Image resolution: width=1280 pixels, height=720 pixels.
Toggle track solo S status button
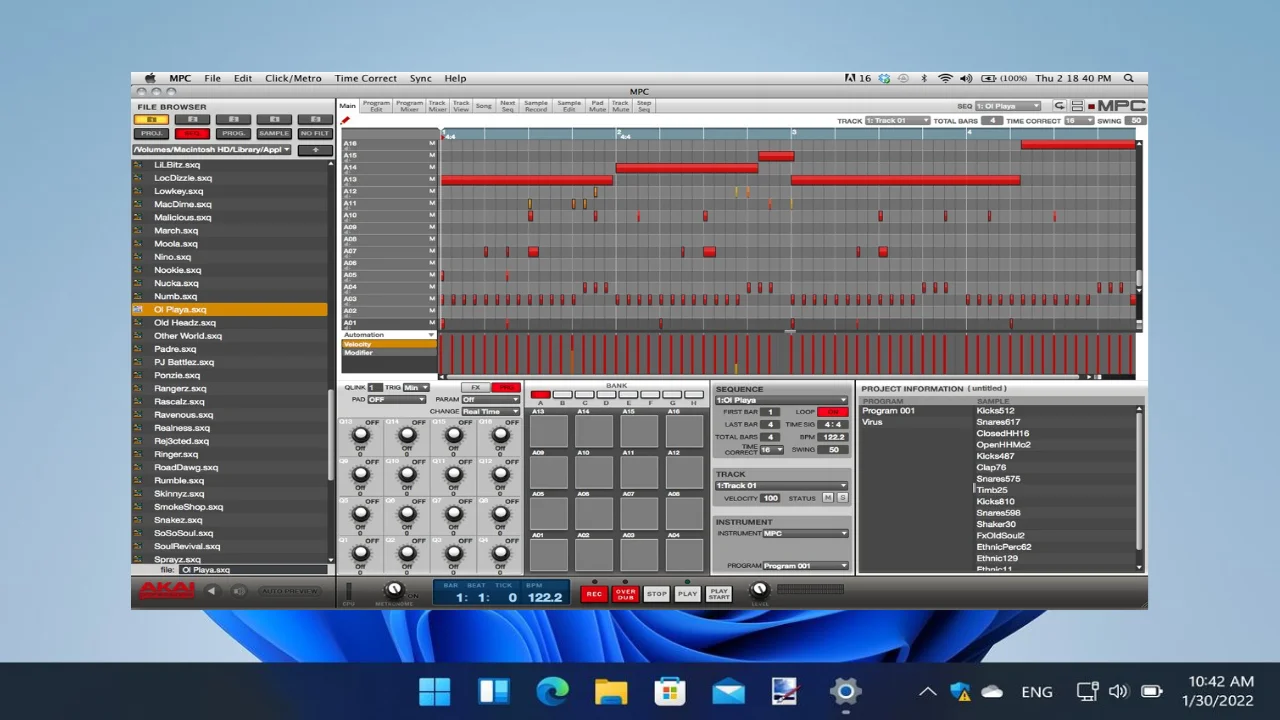842,498
